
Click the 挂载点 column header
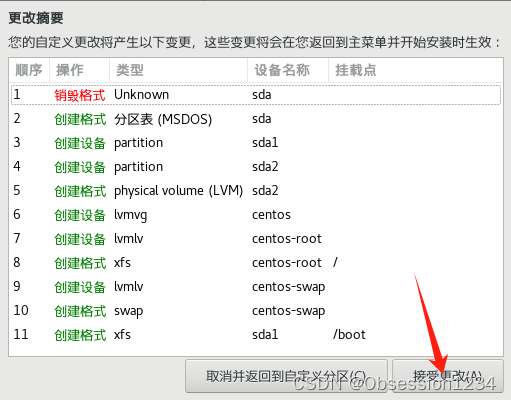pos(416,70)
